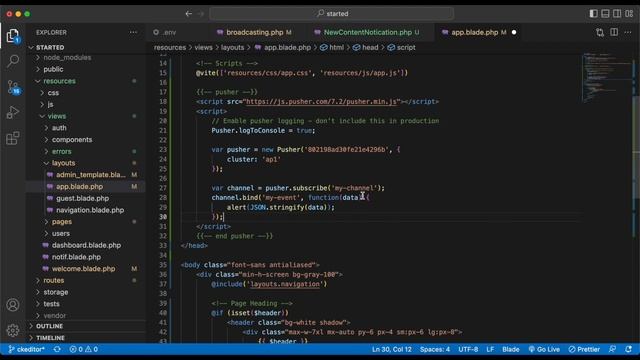Image resolution: width=640 pixels, height=360 pixels.
Task: Click the synchronize changes icon in status bar
Action: coord(57,349)
